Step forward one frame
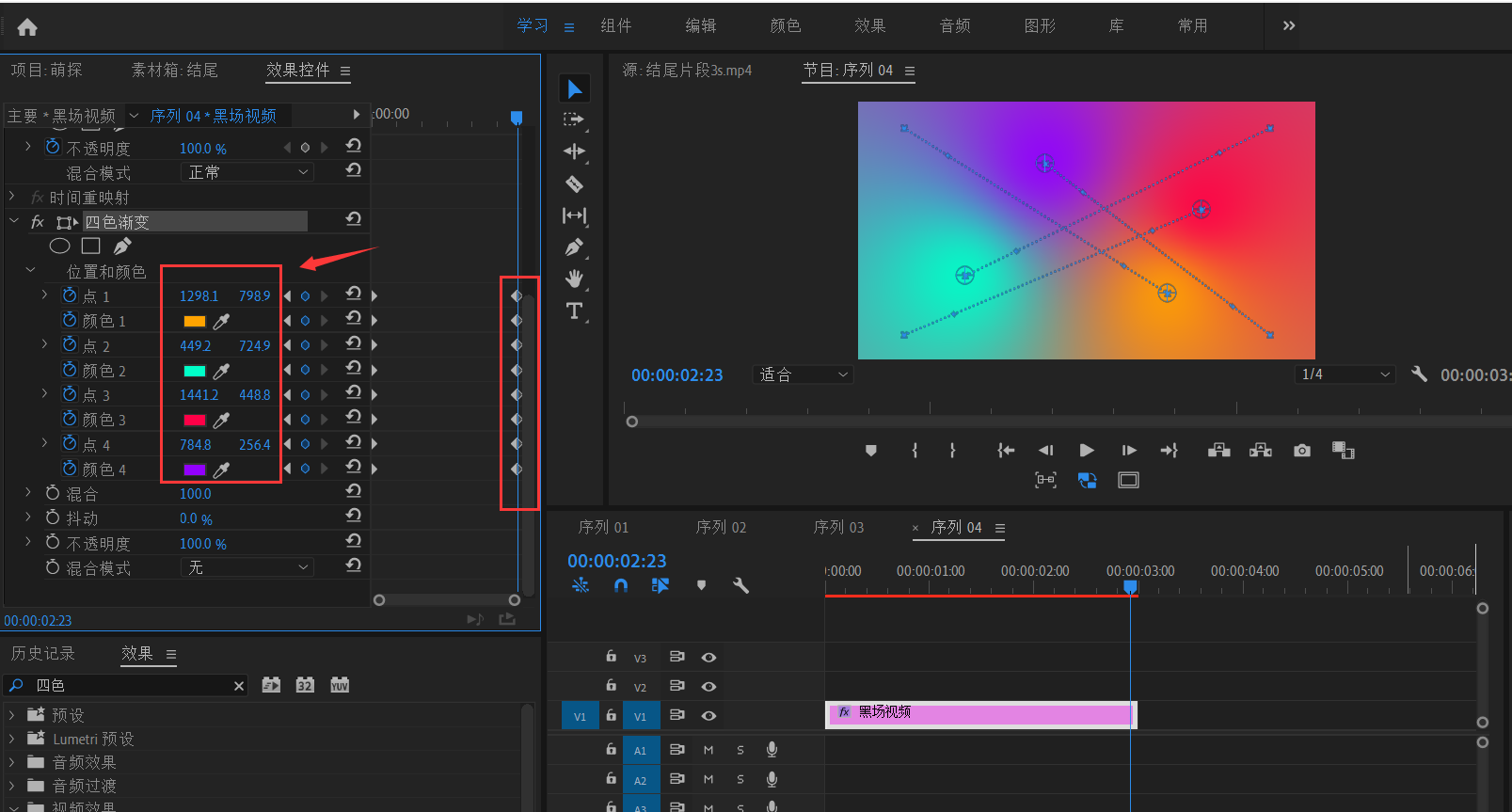 click(x=1129, y=451)
